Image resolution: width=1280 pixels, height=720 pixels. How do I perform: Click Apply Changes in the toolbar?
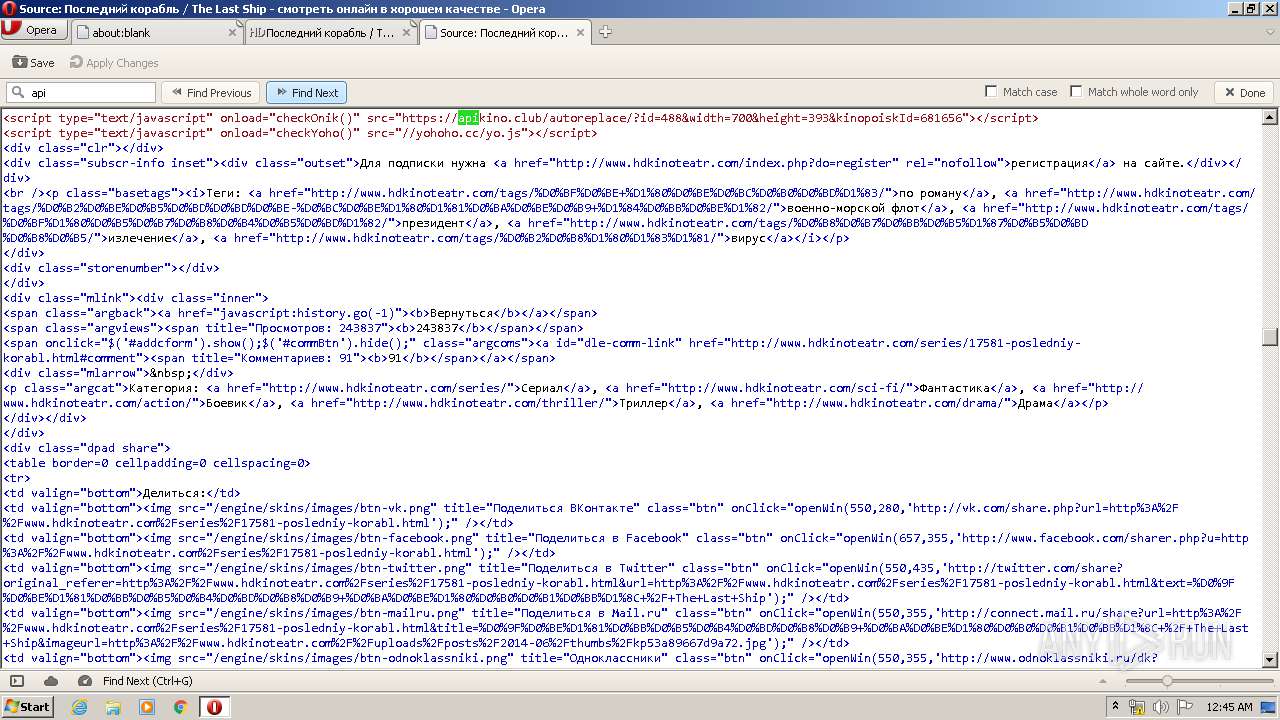point(114,62)
